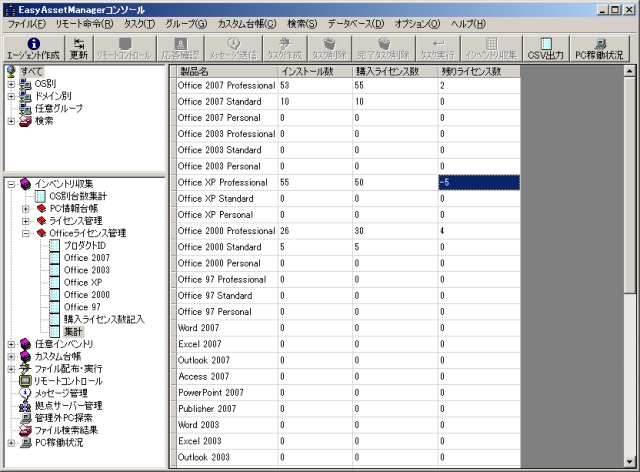Click the vertical scrollbar up arrow

coord(630,71)
